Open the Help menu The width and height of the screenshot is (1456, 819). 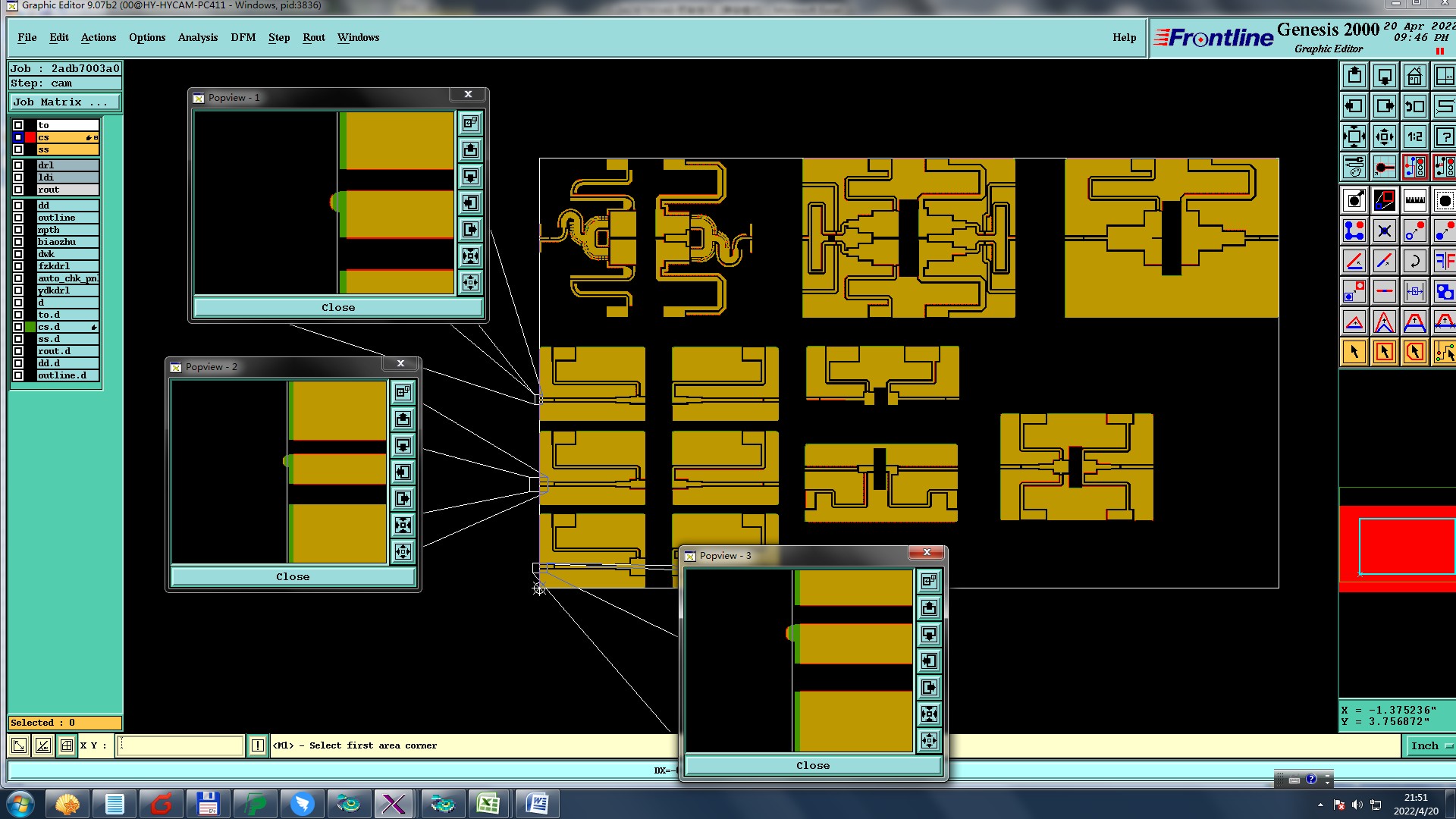(1125, 37)
